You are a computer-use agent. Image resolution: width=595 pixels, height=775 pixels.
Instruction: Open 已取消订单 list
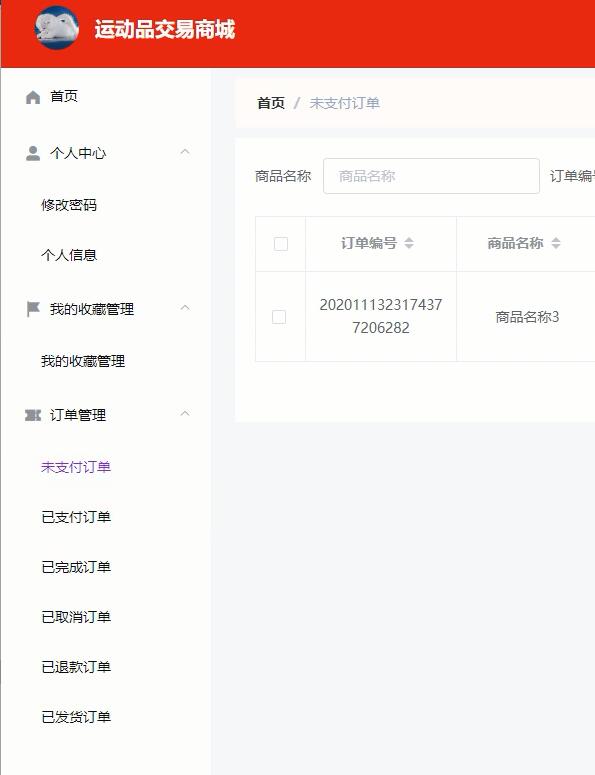[76, 617]
